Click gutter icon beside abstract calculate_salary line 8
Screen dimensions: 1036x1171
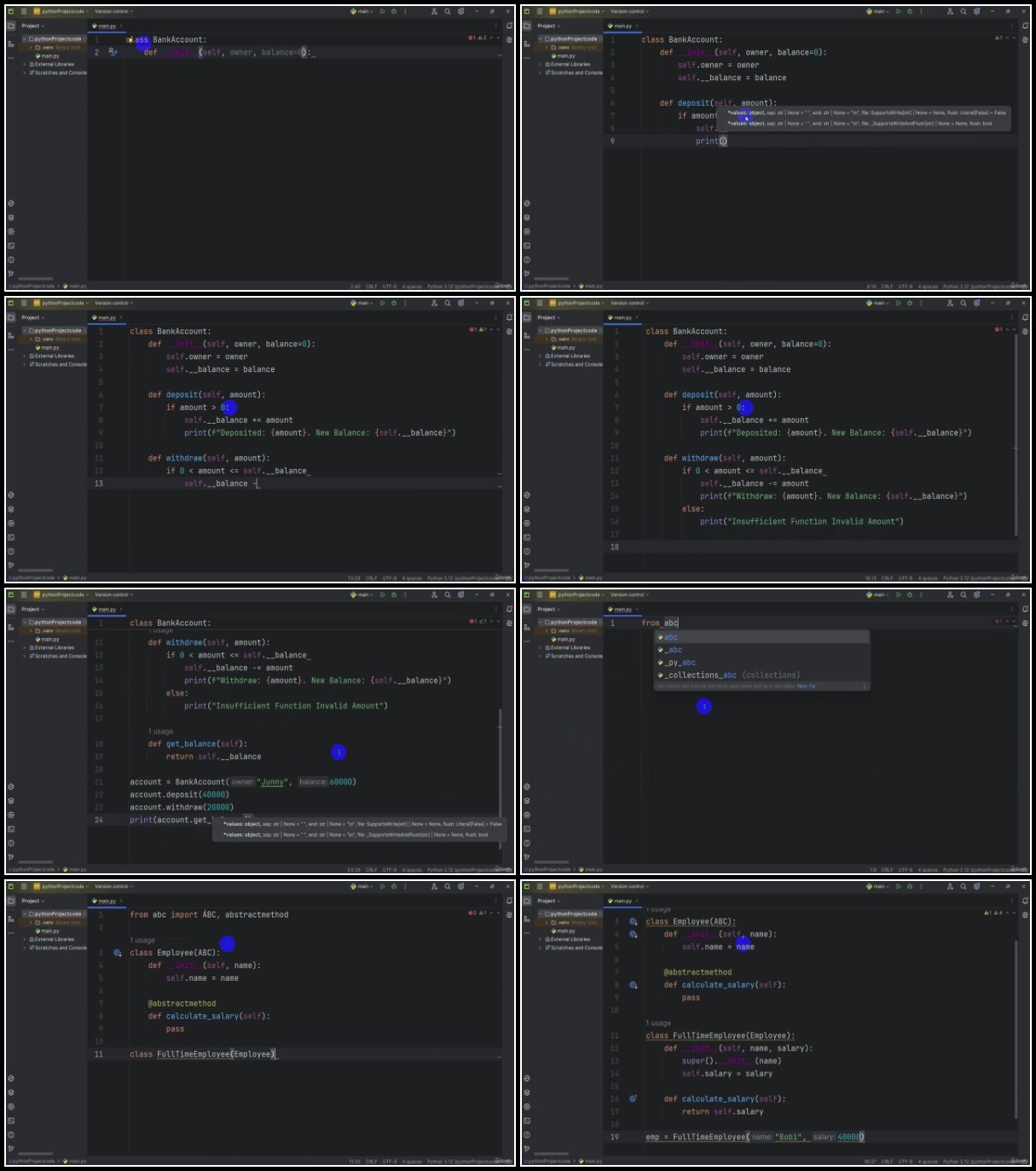coord(633,984)
